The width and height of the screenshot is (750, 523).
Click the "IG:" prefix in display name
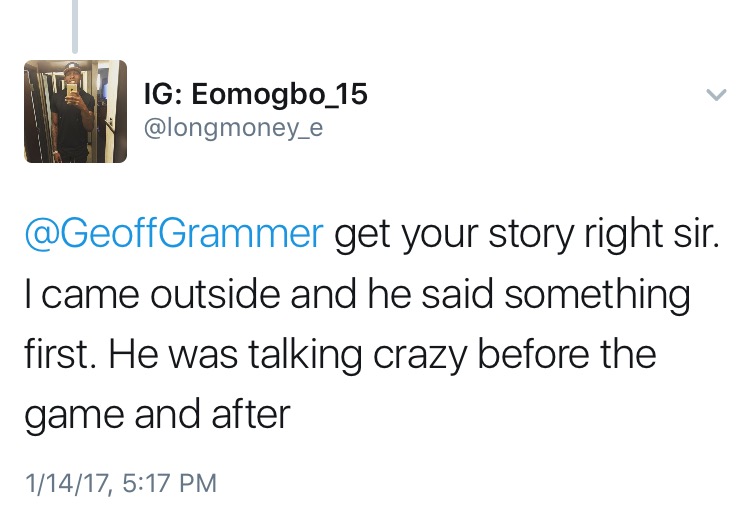click(163, 94)
